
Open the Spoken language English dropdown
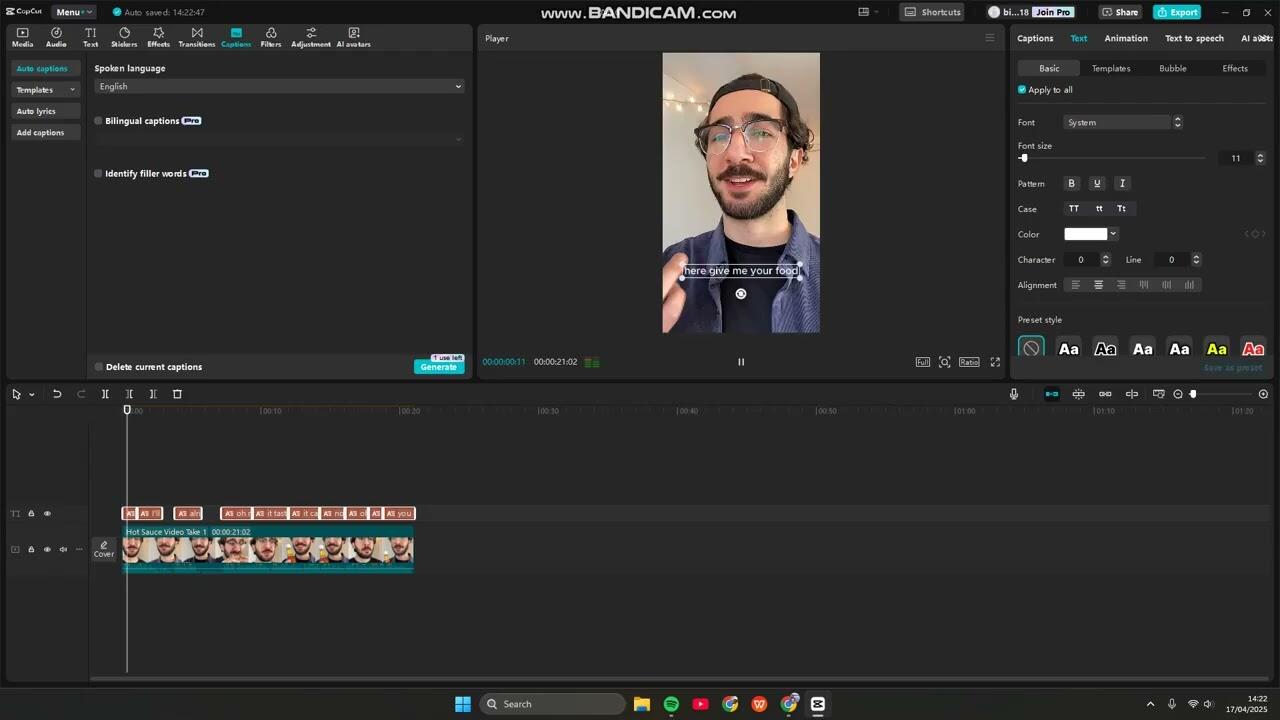[279, 87]
